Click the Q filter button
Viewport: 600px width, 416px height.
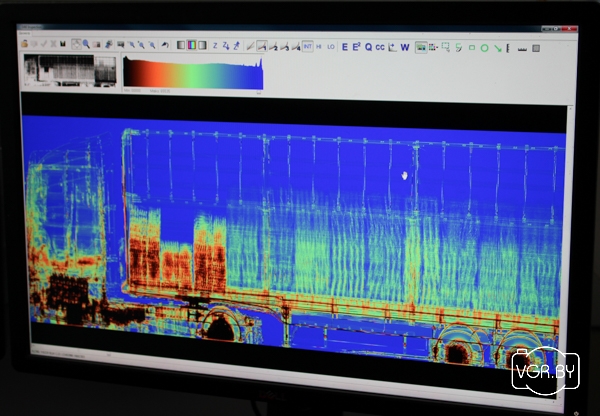click(x=368, y=46)
